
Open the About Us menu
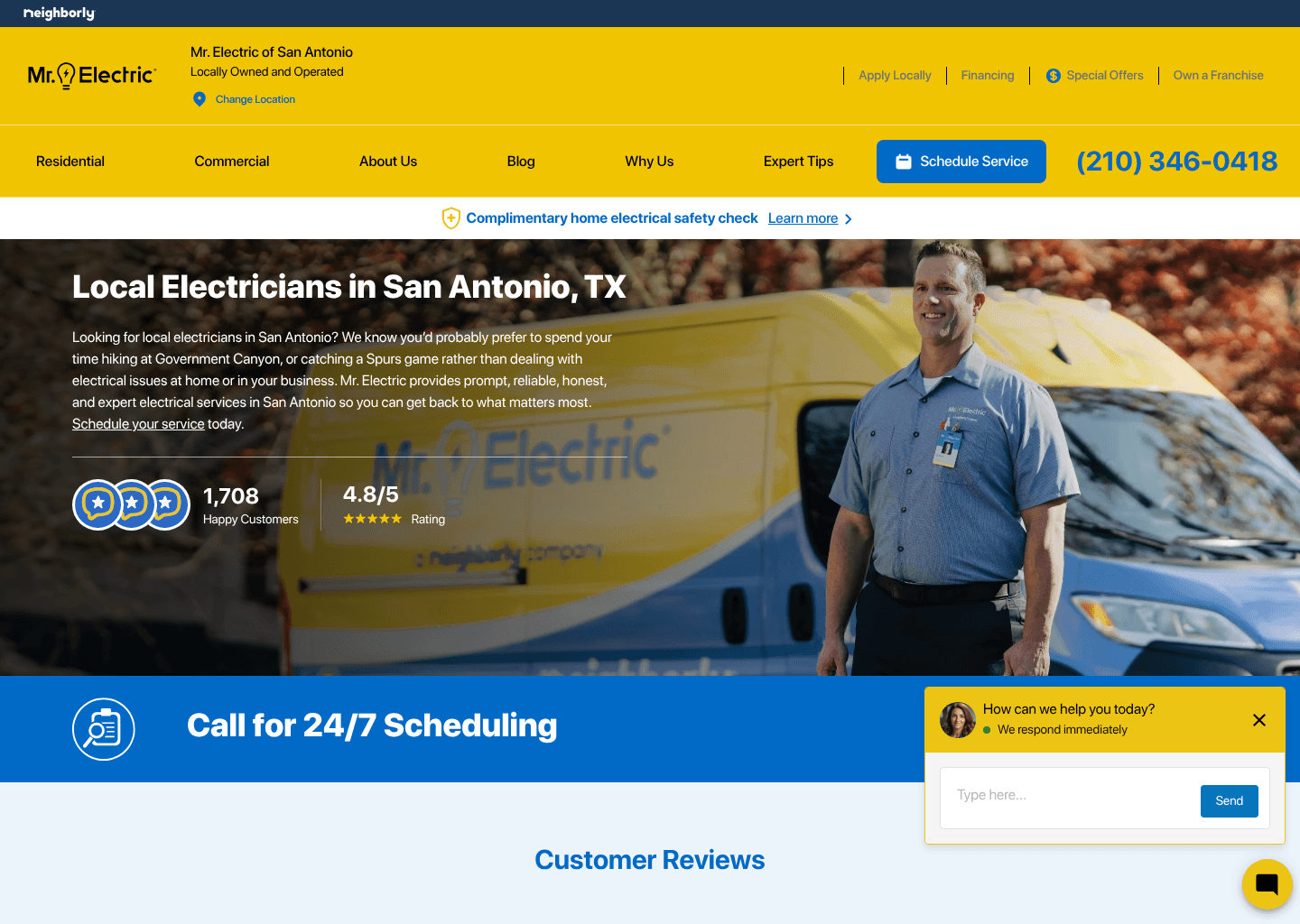click(388, 162)
